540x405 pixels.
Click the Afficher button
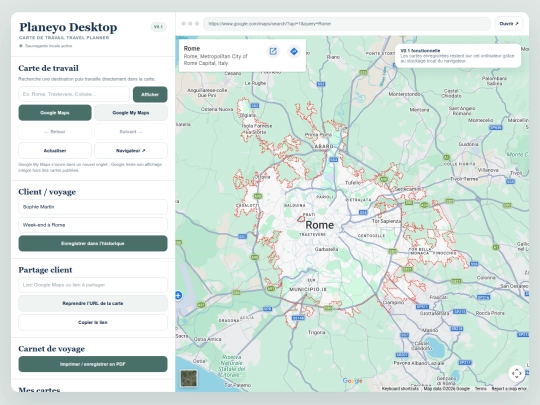coord(150,94)
